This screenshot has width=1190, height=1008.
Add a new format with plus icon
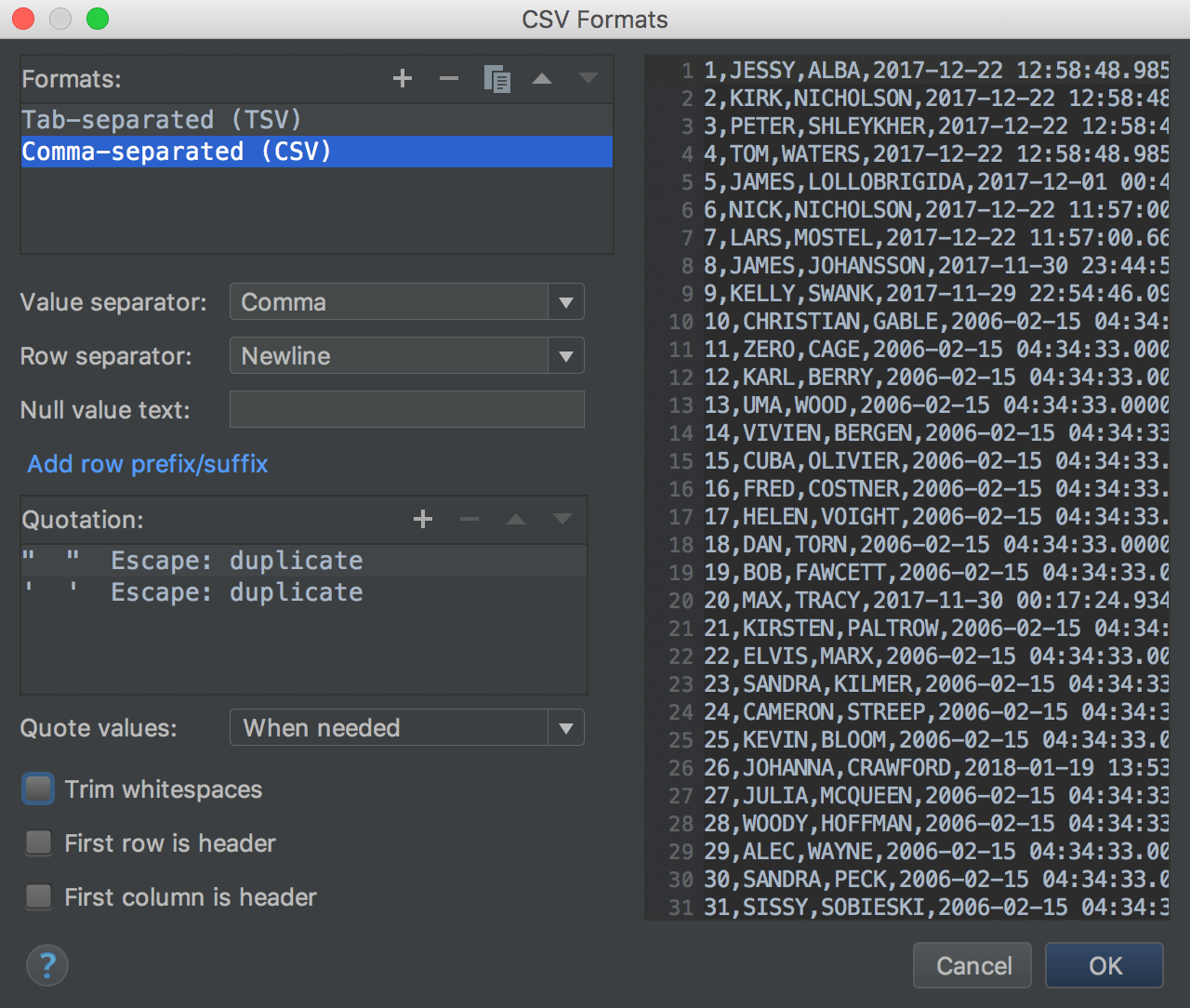(403, 79)
